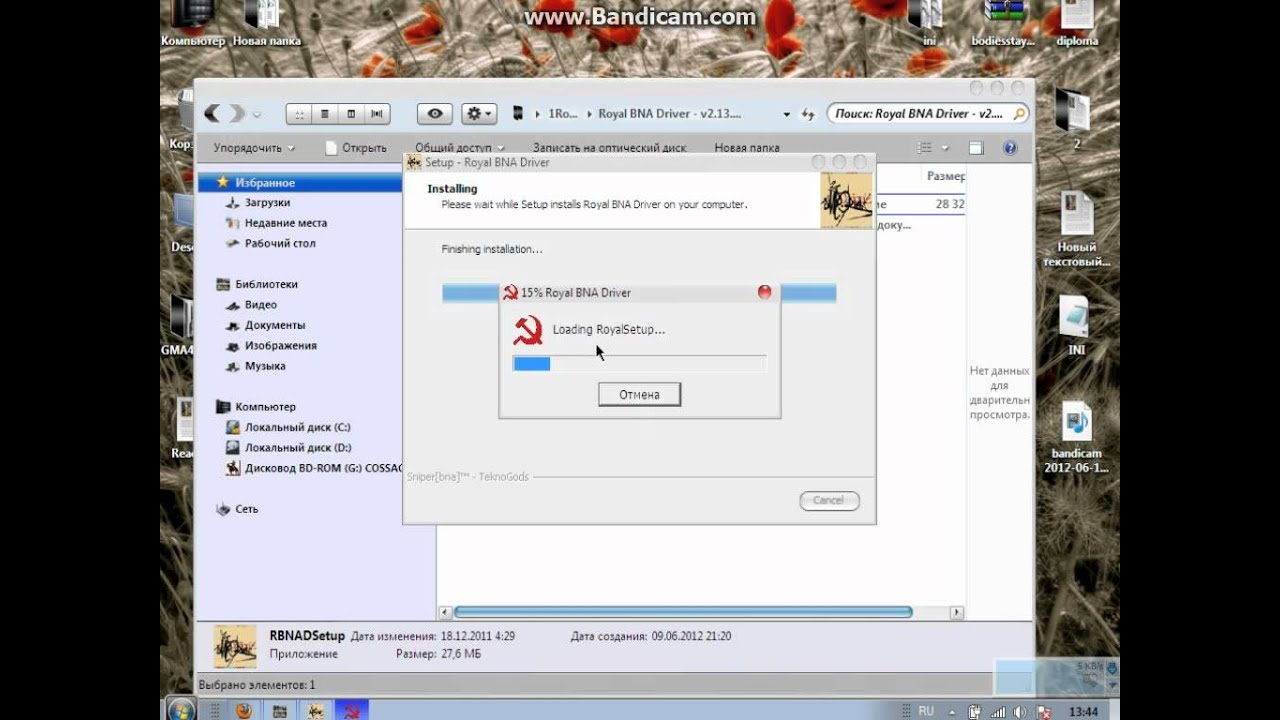Click the address bar refresh icon

point(808,114)
